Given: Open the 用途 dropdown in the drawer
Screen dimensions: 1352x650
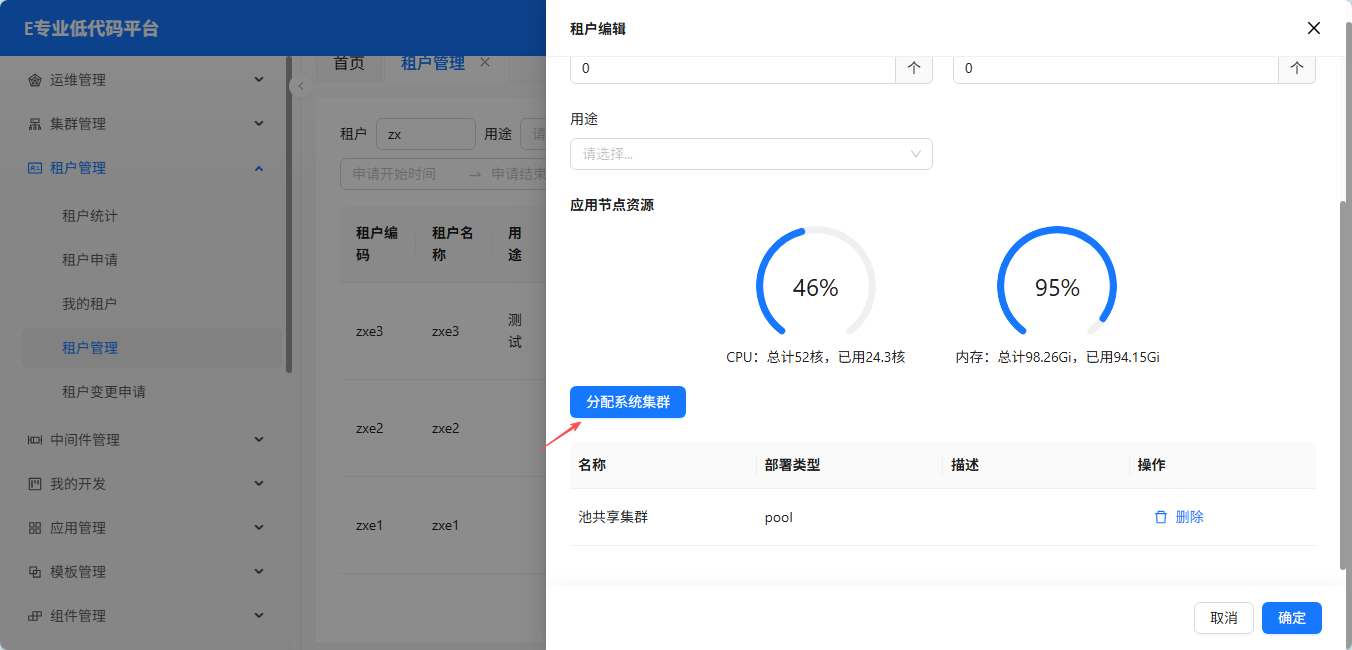Looking at the screenshot, I should coord(751,154).
